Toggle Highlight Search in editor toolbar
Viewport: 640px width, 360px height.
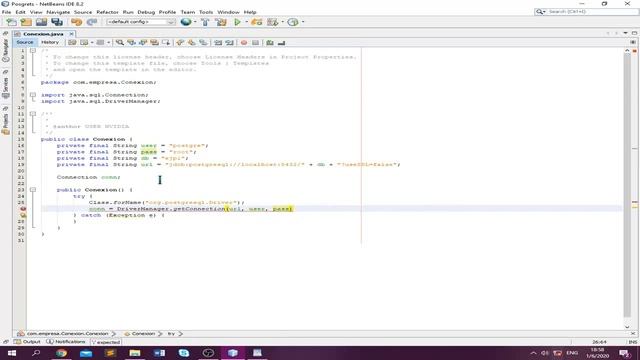[x=154, y=42]
